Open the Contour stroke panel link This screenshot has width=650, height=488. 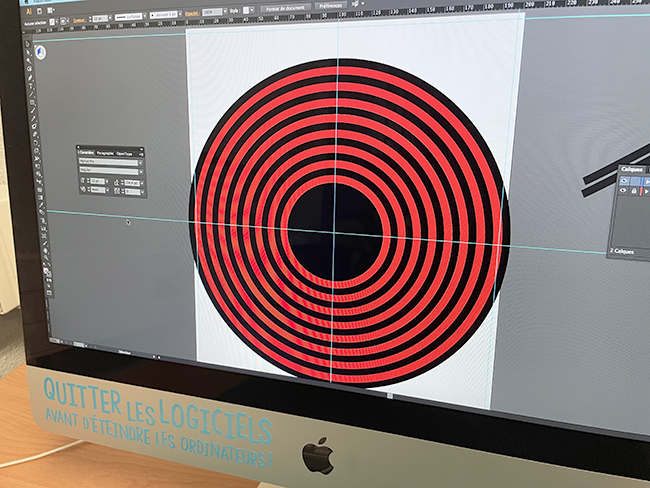79,20
